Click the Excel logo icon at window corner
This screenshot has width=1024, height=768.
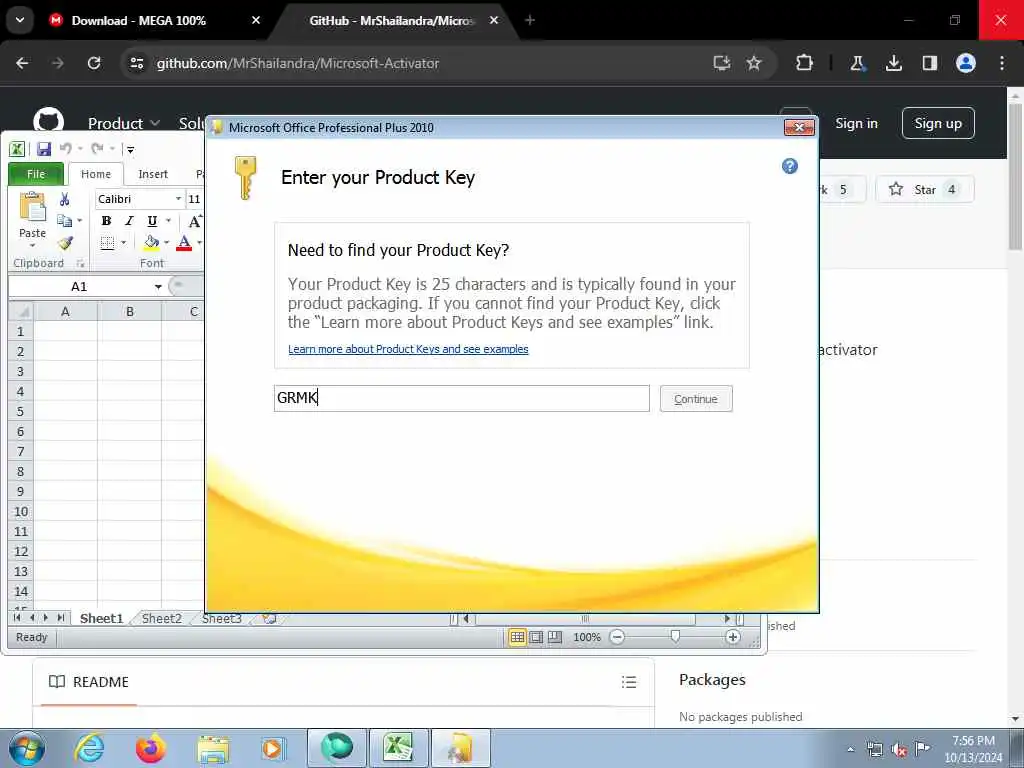click(17, 149)
